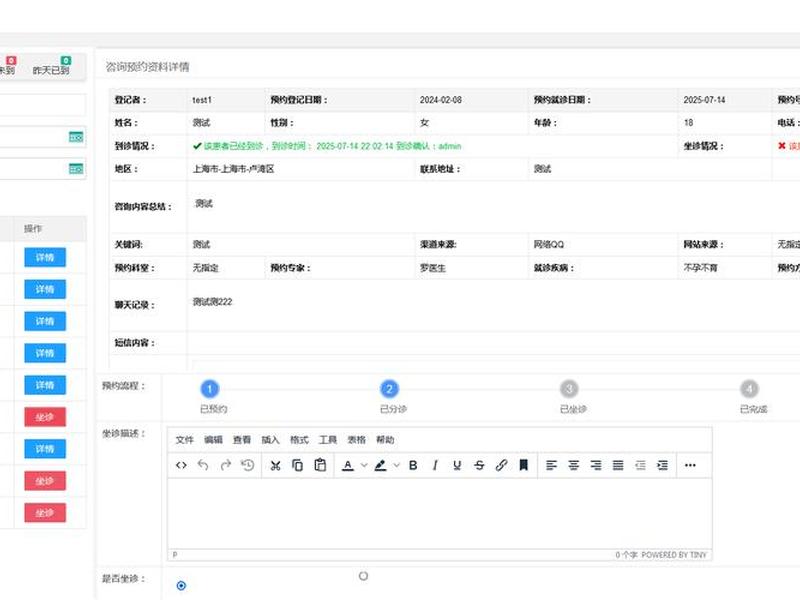
Task: Click the POWERED BY TINY link
Action: (674, 555)
